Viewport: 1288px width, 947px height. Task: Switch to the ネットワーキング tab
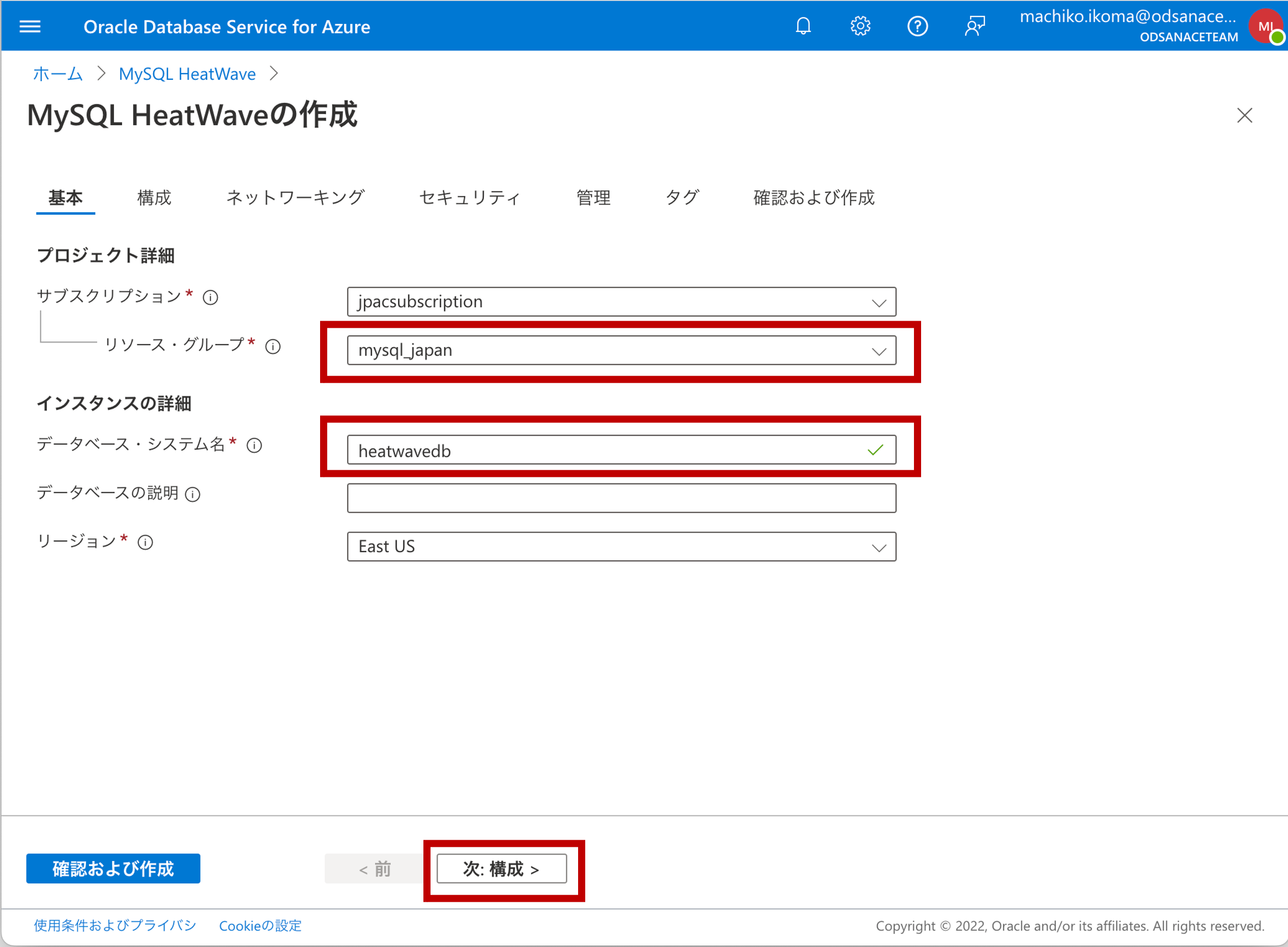pyautogui.click(x=295, y=198)
